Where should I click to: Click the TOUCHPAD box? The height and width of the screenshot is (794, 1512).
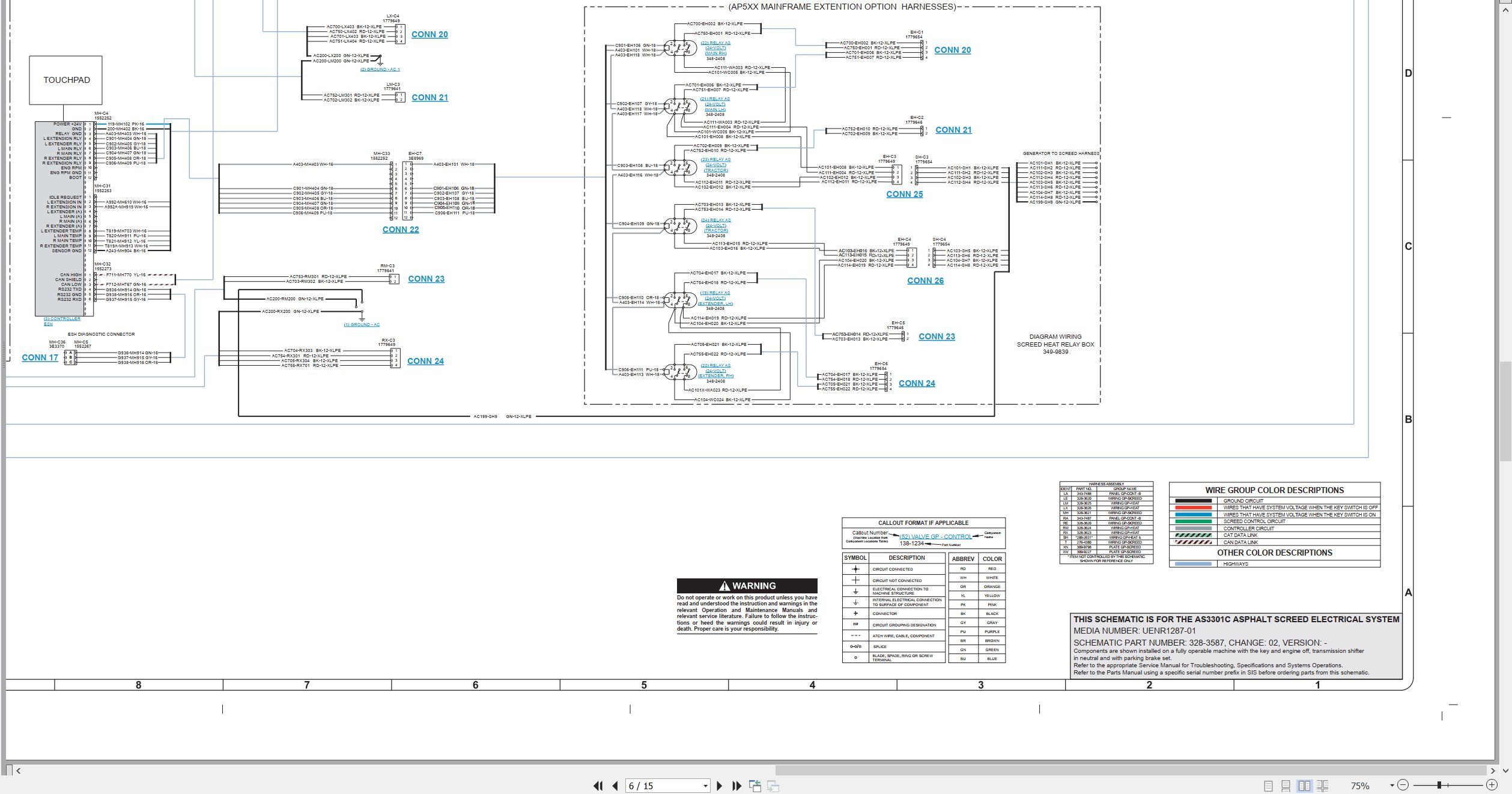(66, 80)
